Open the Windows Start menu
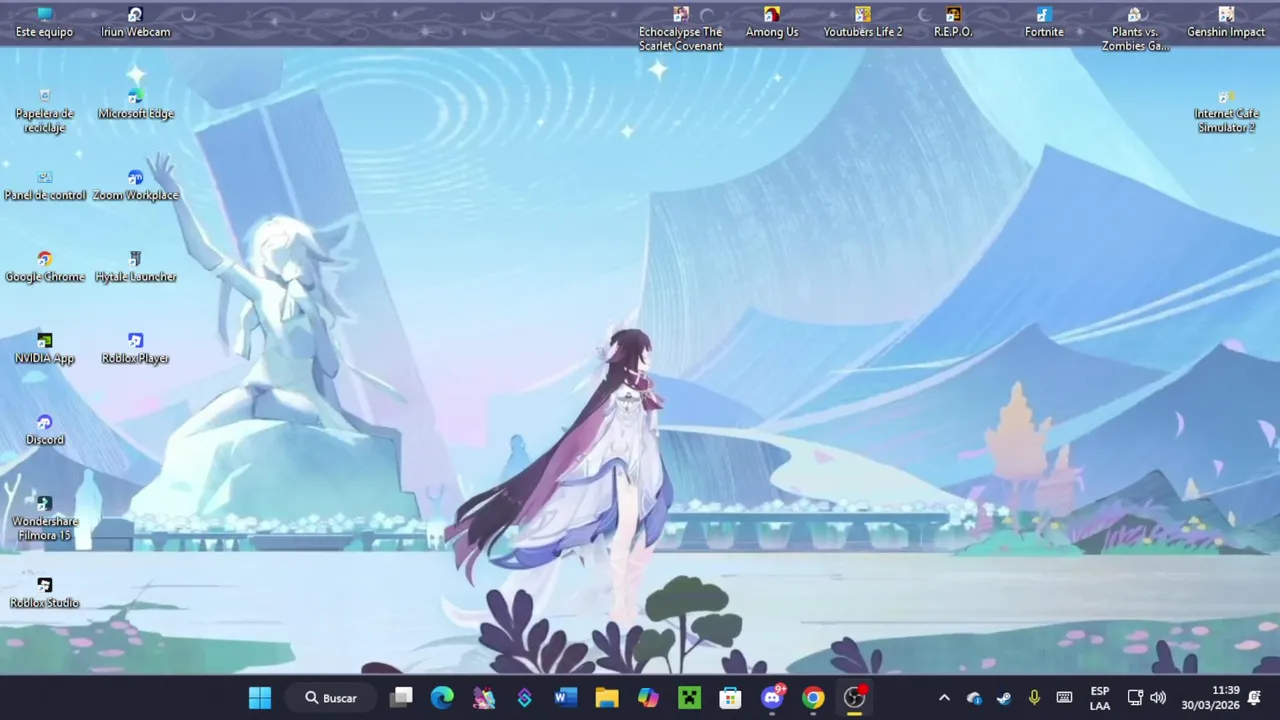 click(260, 698)
